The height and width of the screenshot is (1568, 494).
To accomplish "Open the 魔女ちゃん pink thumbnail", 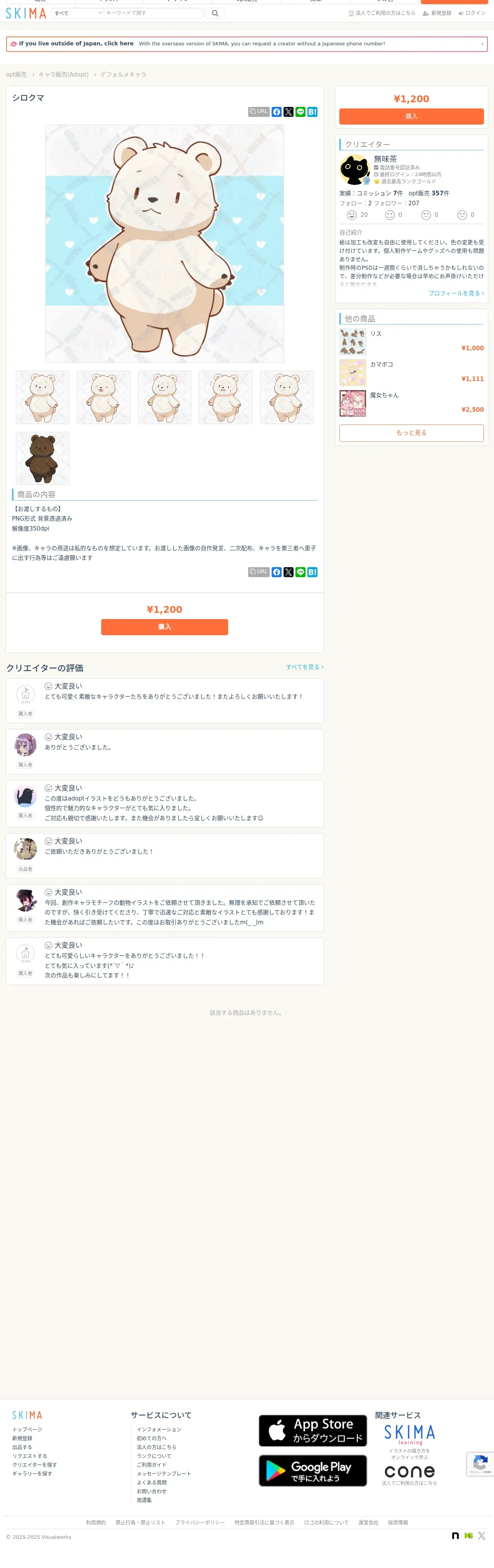I will point(353,404).
